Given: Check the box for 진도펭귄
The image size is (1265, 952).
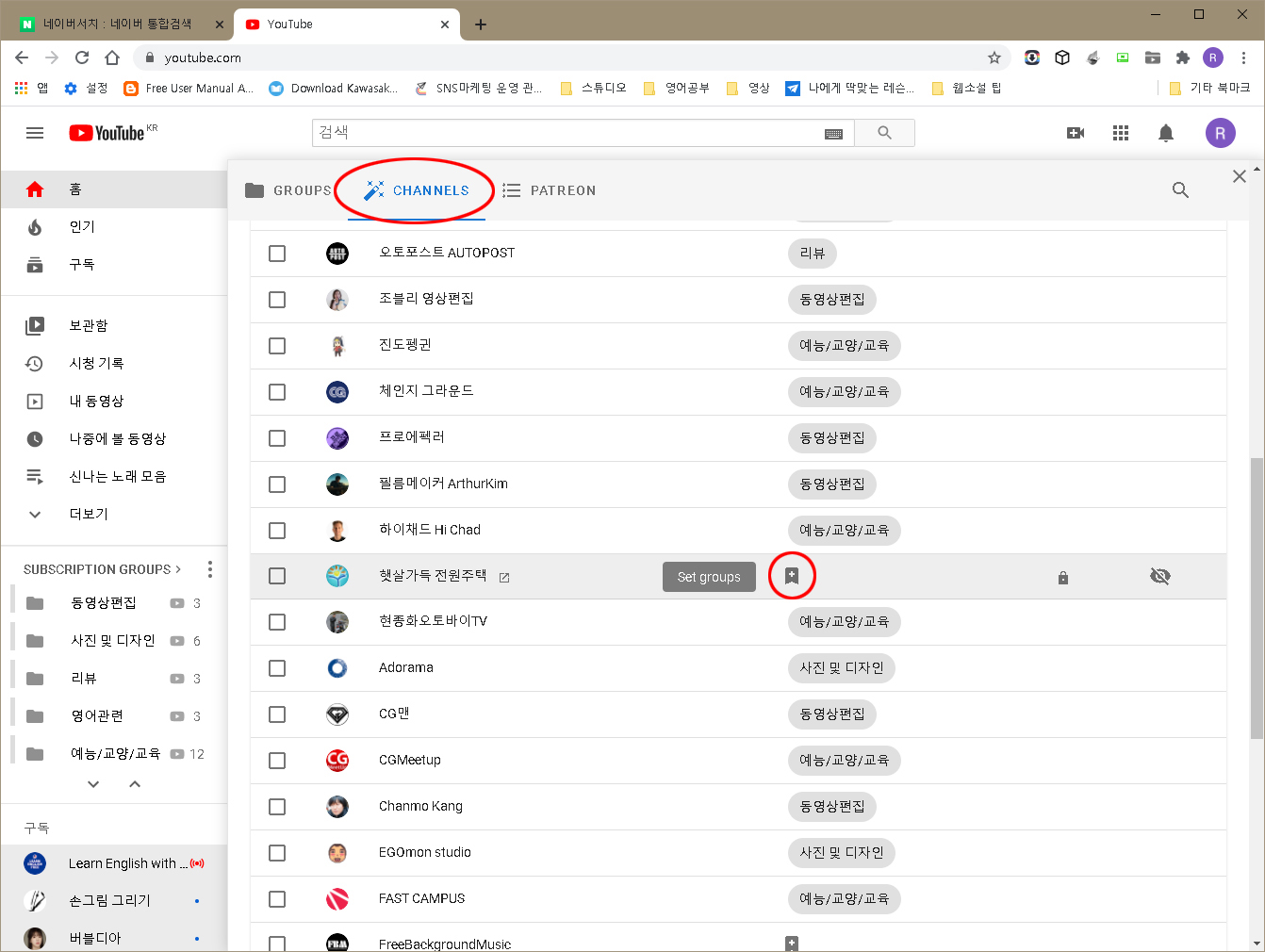Looking at the screenshot, I should click(277, 346).
